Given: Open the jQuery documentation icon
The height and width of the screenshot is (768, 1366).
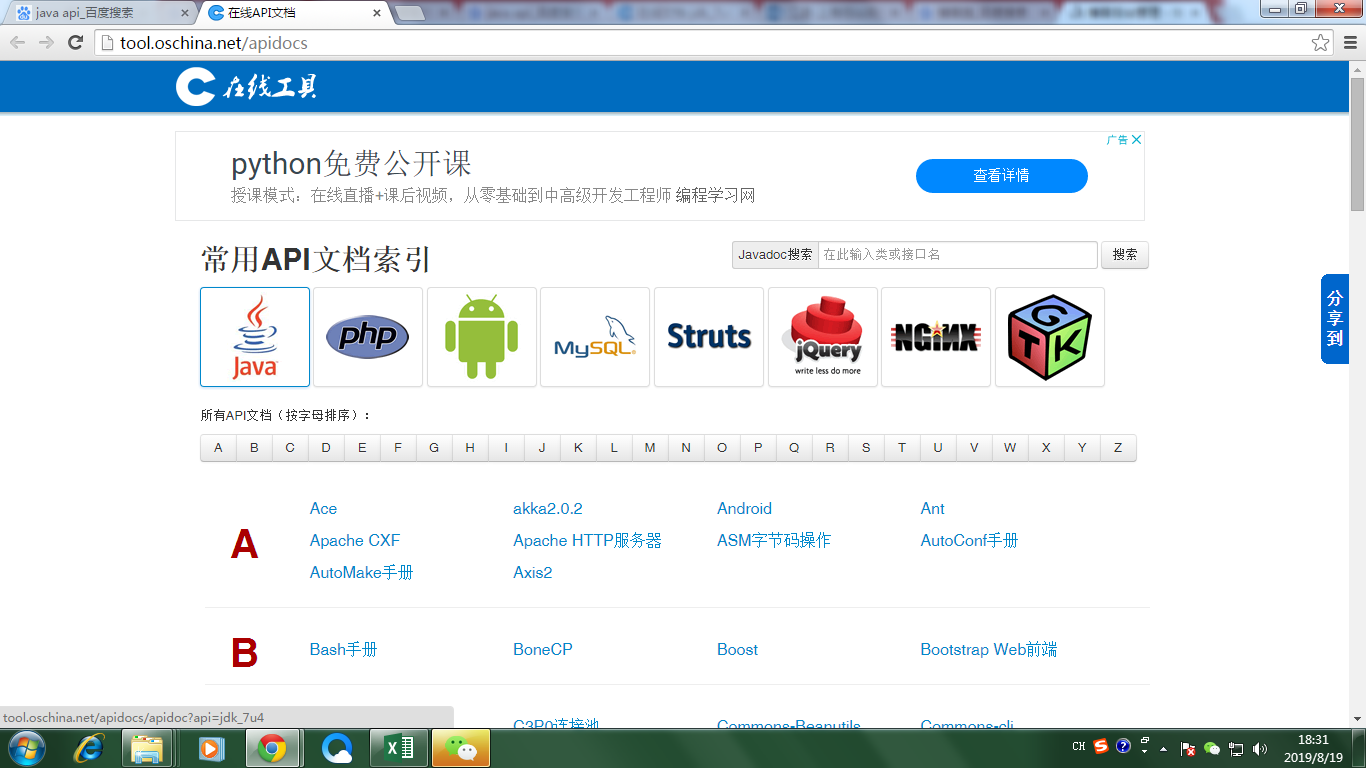Looking at the screenshot, I should tap(823, 337).
